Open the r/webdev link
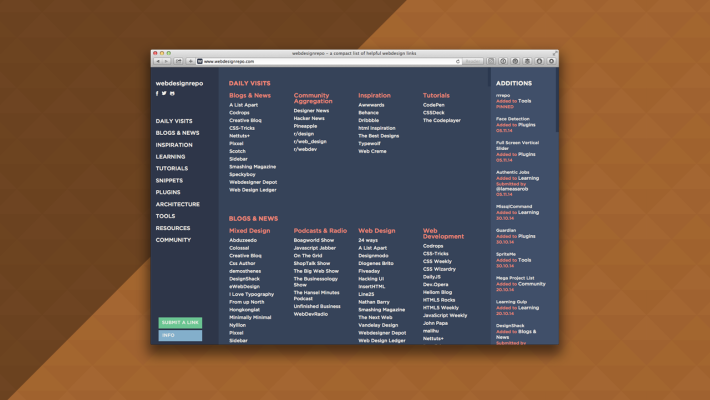Screen dimensions: 710x400 [305, 149]
